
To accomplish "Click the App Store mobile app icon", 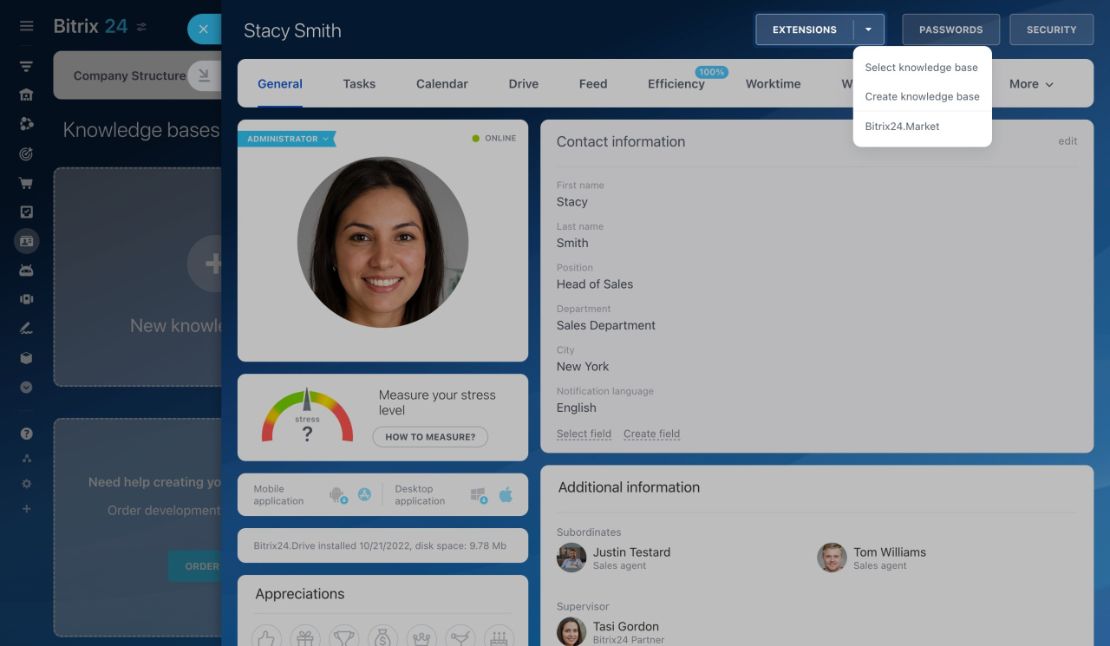I will point(365,495).
